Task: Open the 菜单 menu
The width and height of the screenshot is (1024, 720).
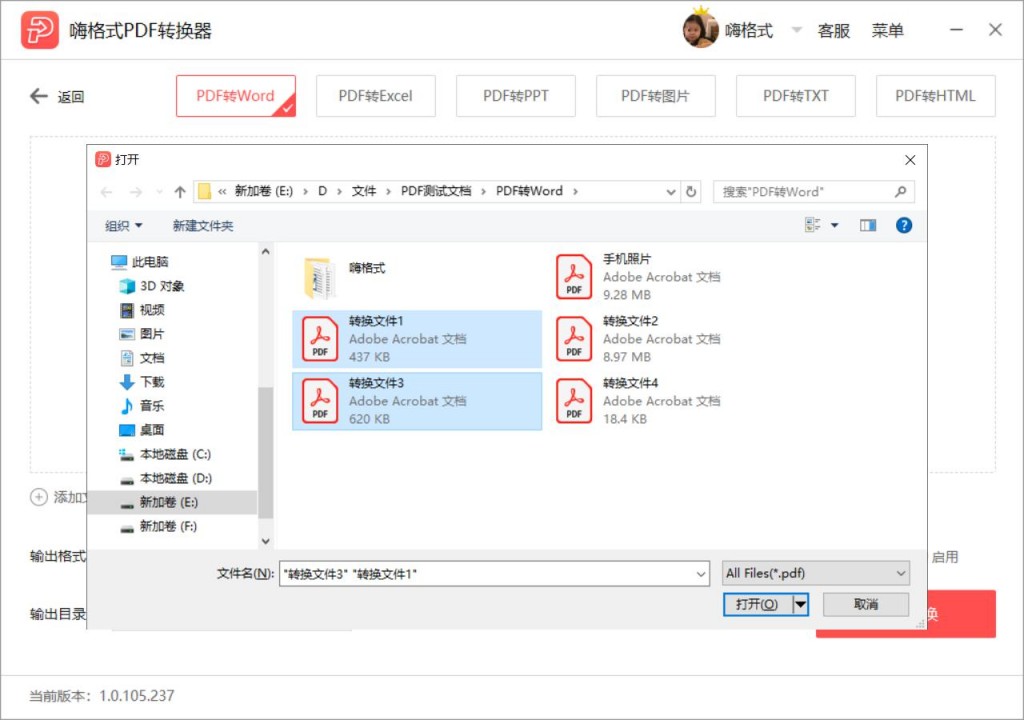Action: [x=888, y=31]
